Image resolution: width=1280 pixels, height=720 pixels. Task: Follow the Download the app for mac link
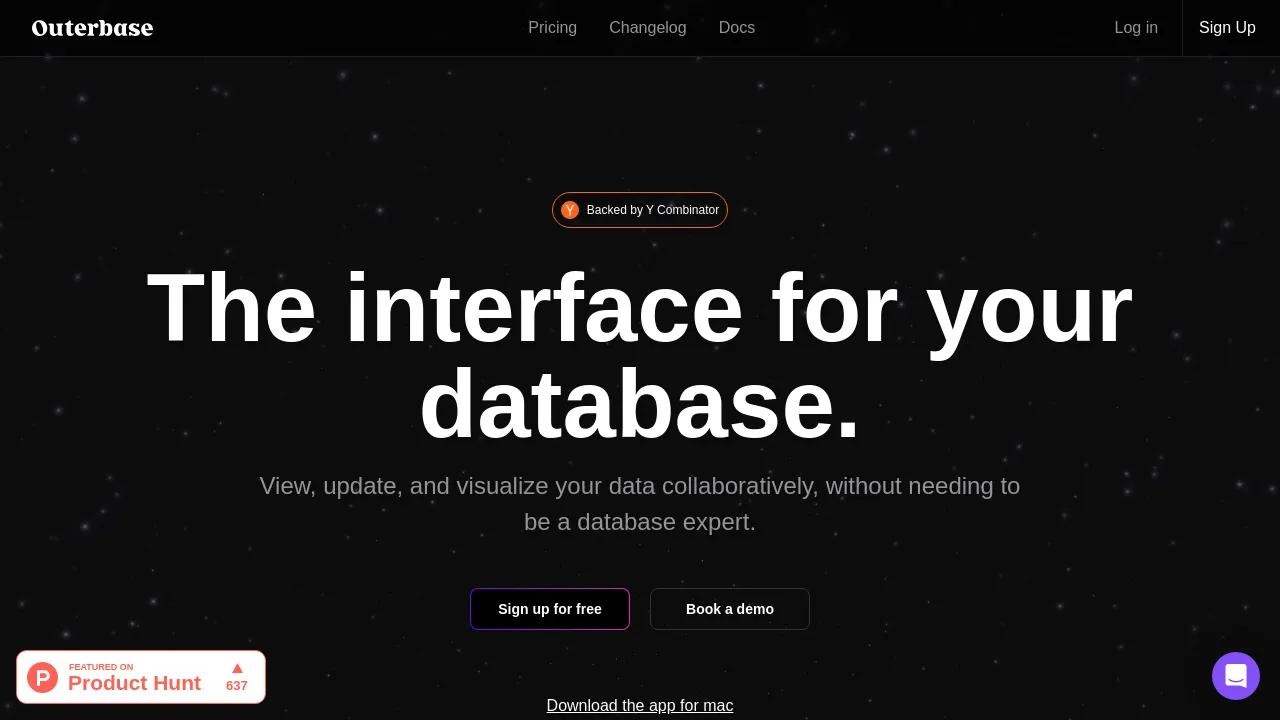640,706
